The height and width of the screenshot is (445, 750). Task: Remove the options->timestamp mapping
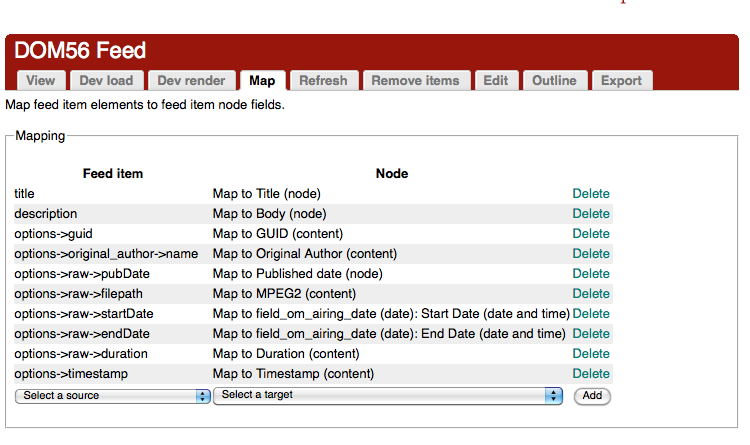tap(590, 374)
